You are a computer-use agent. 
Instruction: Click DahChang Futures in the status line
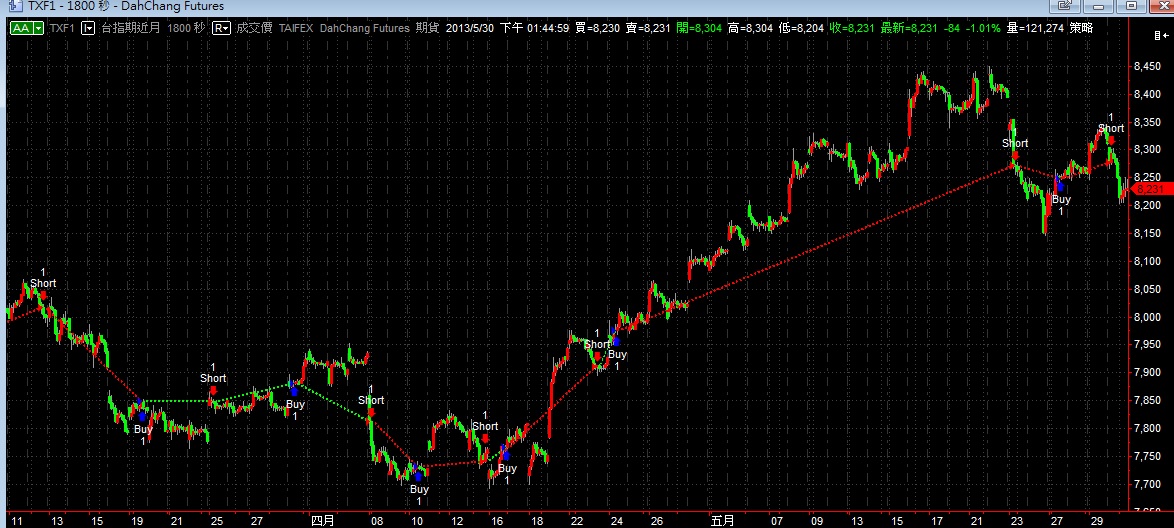coord(365,28)
